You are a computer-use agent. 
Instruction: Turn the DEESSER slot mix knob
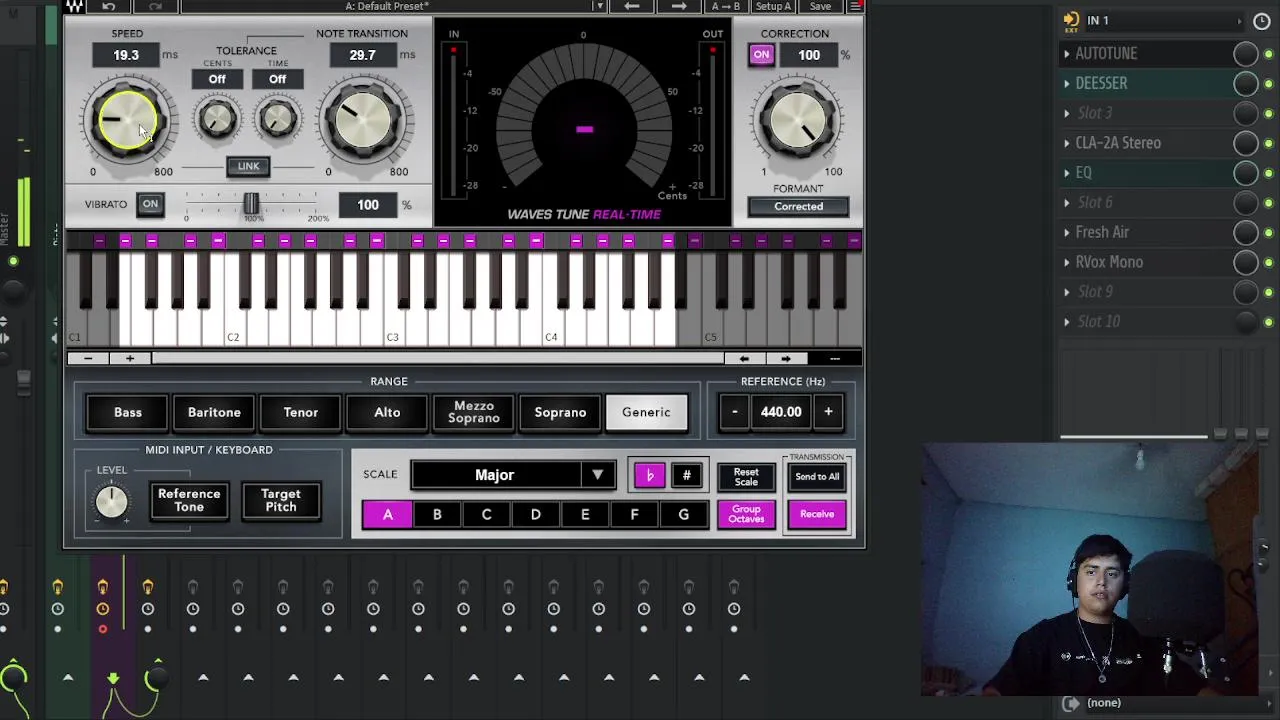point(1245,84)
